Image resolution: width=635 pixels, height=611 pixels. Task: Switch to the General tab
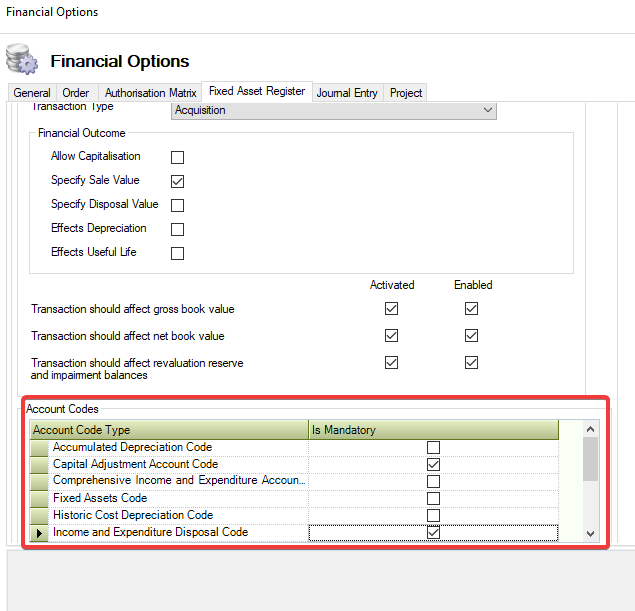coord(32,93)
